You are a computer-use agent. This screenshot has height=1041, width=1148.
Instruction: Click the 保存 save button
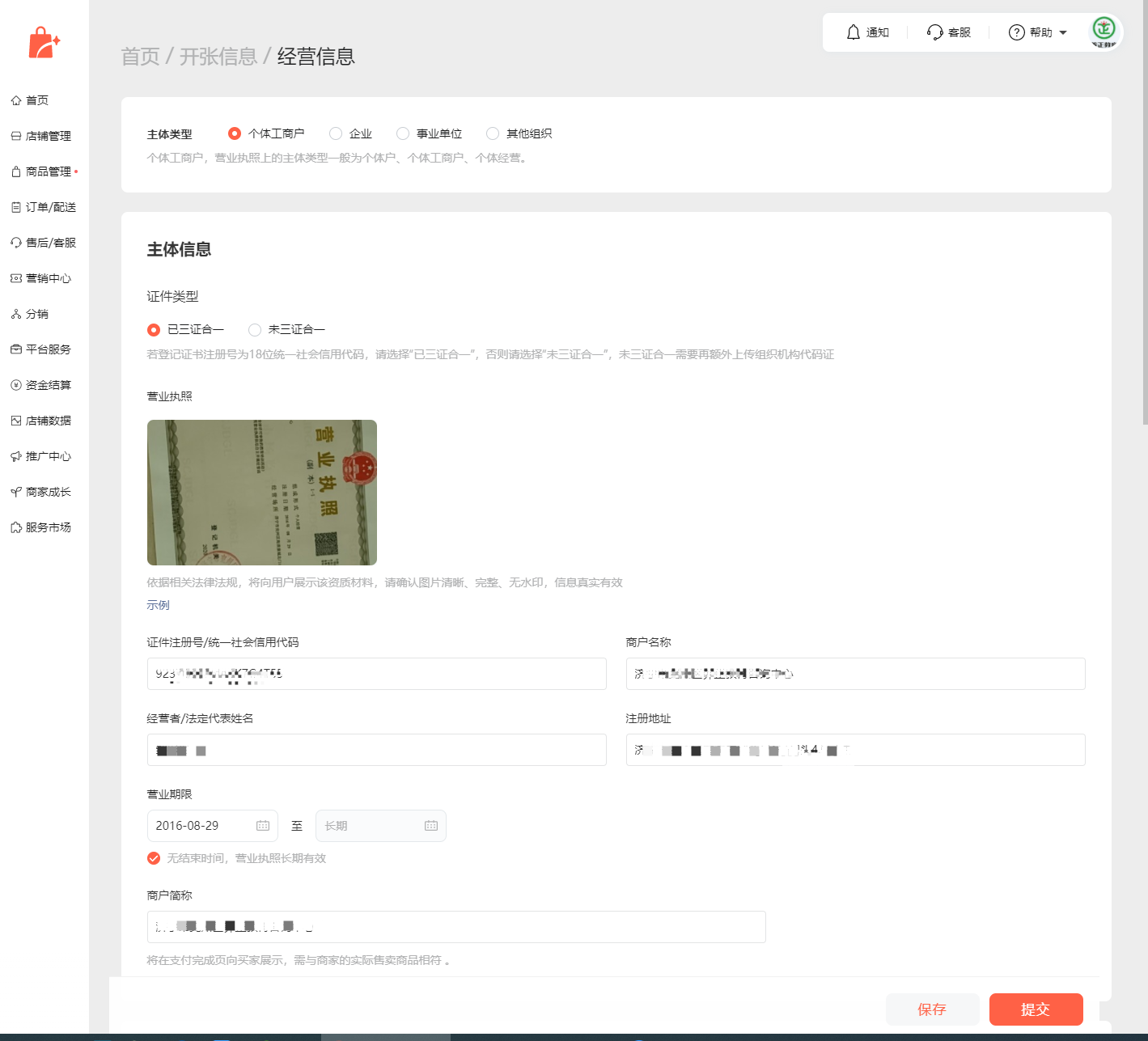[932, 1009]
